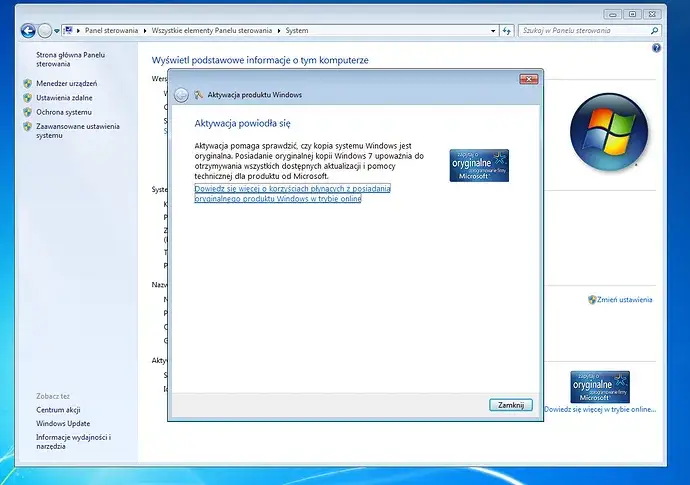The width and height of the screenshot is (690, 485).
Task: Open the arrow before Panel sterowania breadcrumb
Action: pyautogui.click(x=78, y=31)
